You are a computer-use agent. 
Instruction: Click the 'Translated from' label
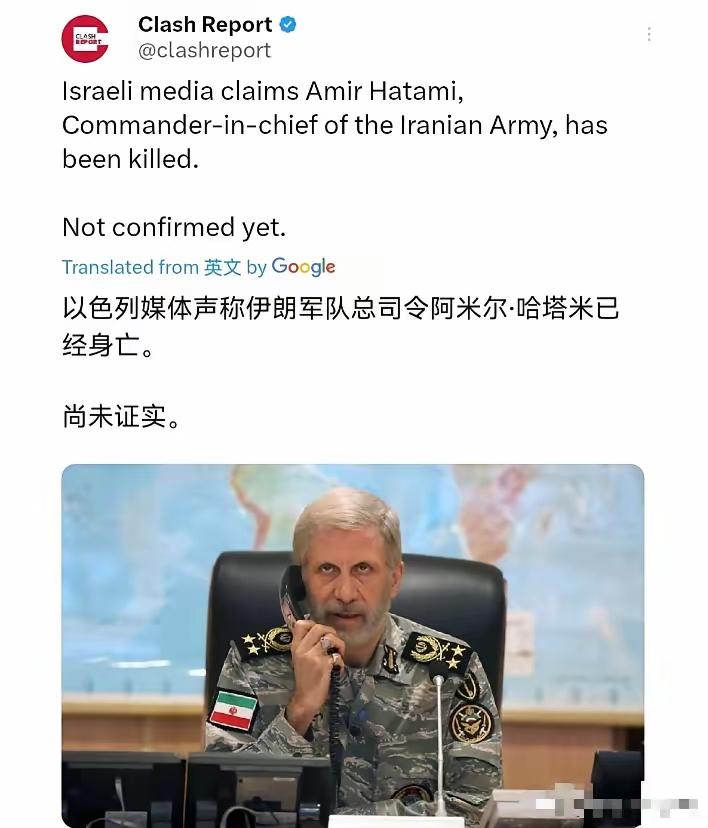pos(130,267)
